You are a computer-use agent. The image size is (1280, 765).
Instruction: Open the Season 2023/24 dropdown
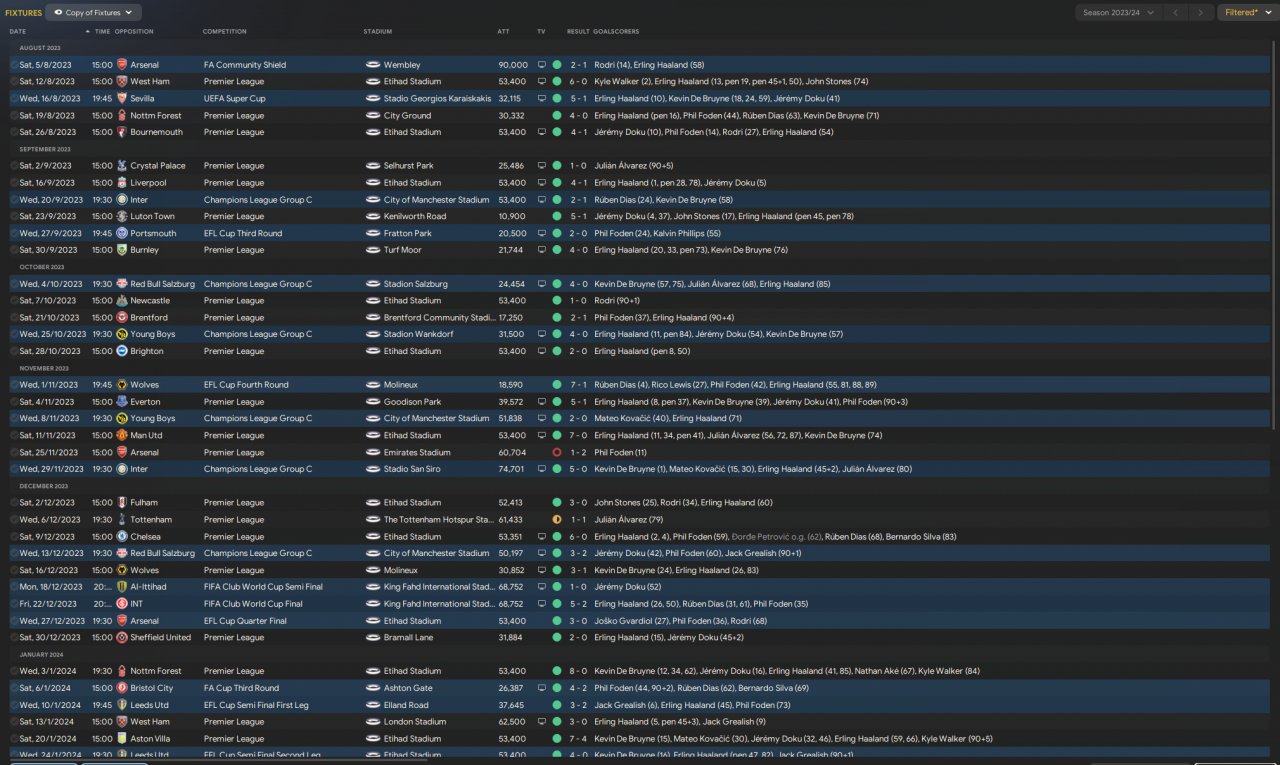pyautogui.click(x=1118, y=13)
